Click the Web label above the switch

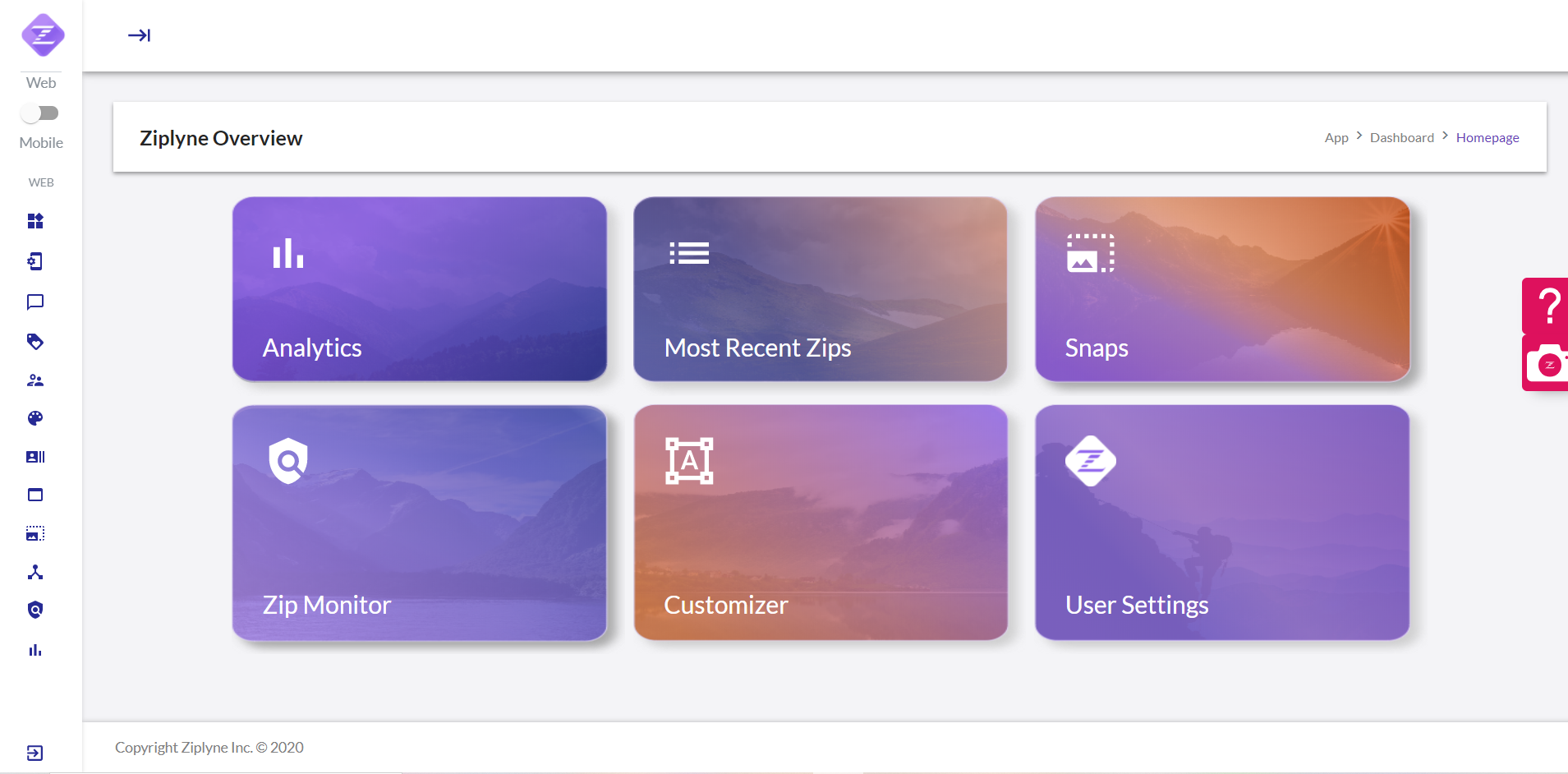41,83
